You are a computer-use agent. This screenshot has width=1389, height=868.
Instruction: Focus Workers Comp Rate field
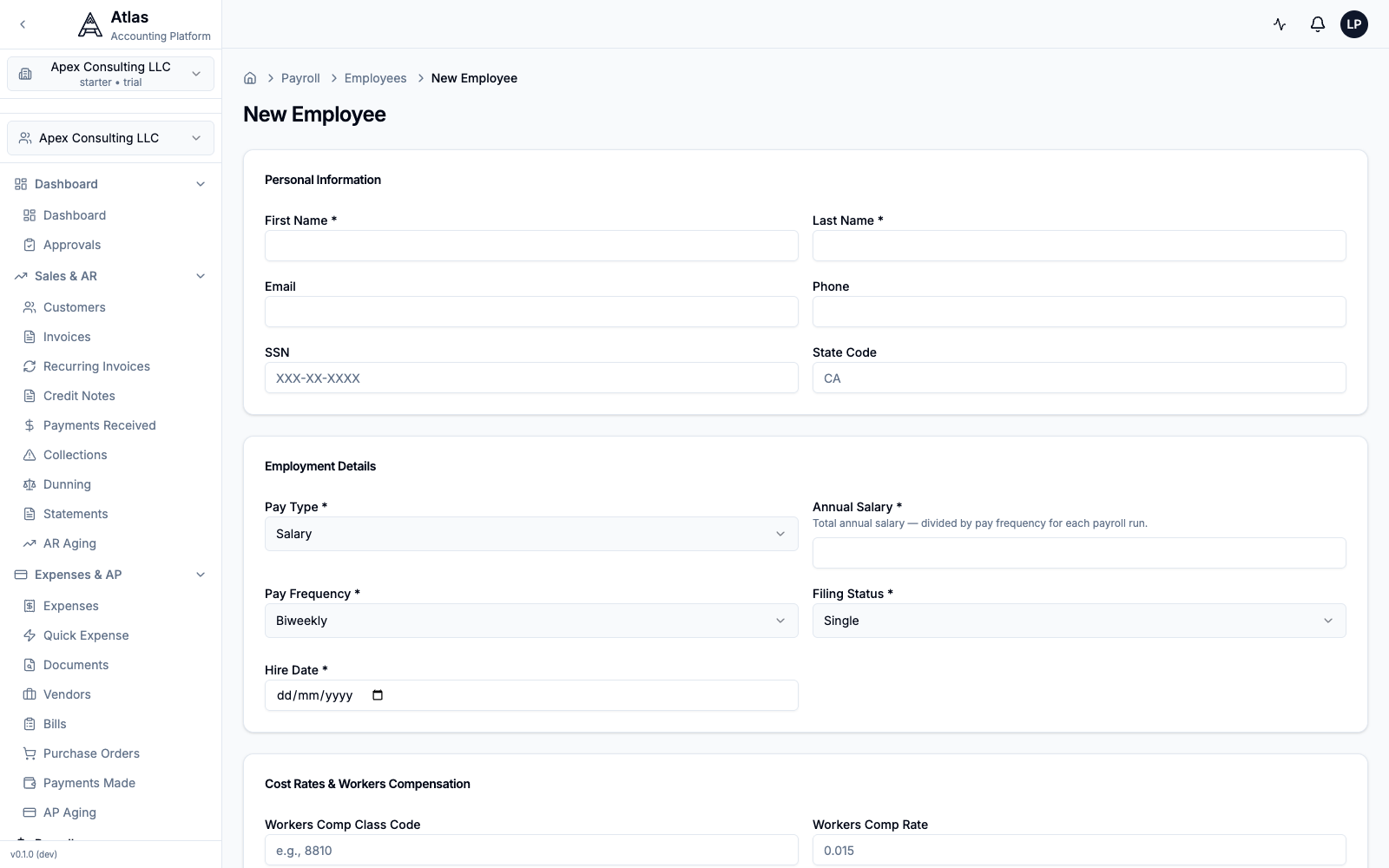tap(1079, 850)
